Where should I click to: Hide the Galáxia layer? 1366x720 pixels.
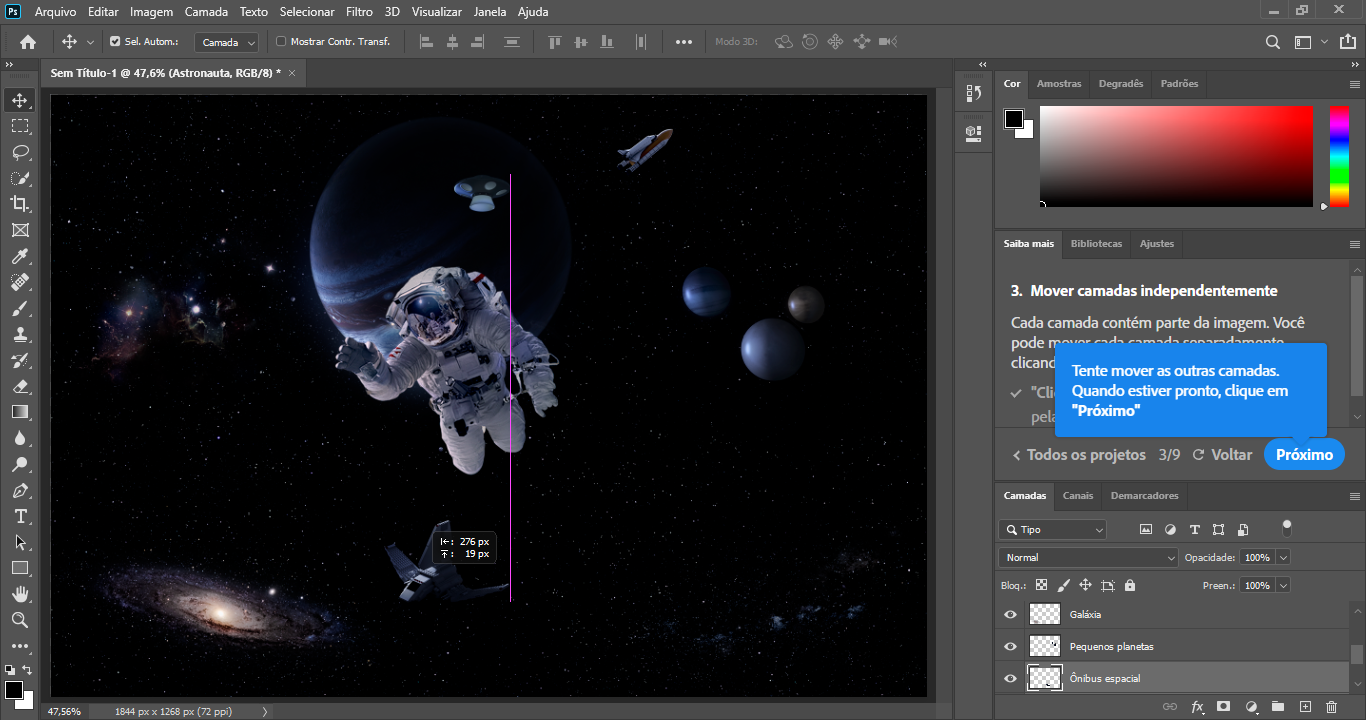(1010, 615)
